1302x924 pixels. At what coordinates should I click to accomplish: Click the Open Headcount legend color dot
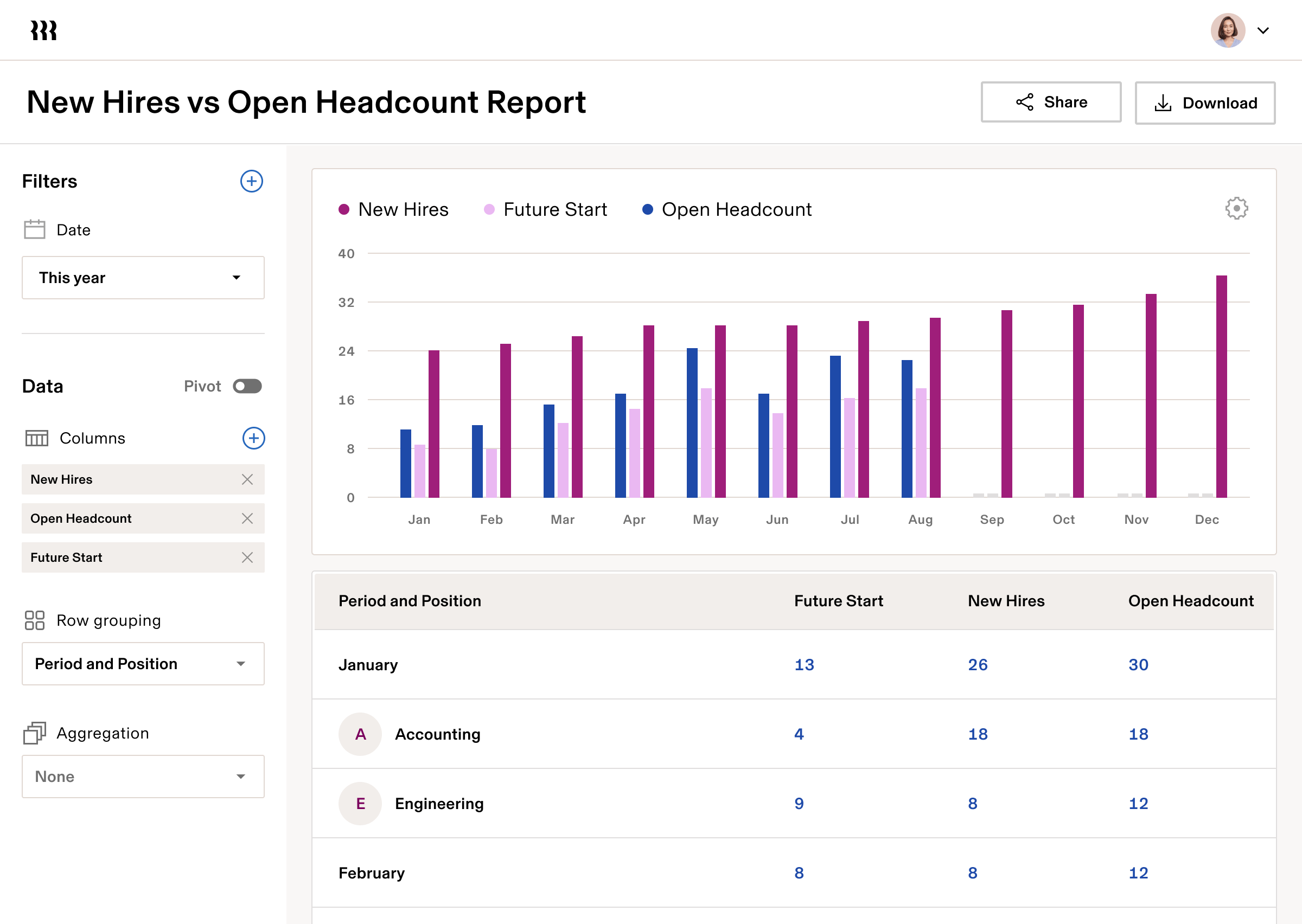click(647, 209)
